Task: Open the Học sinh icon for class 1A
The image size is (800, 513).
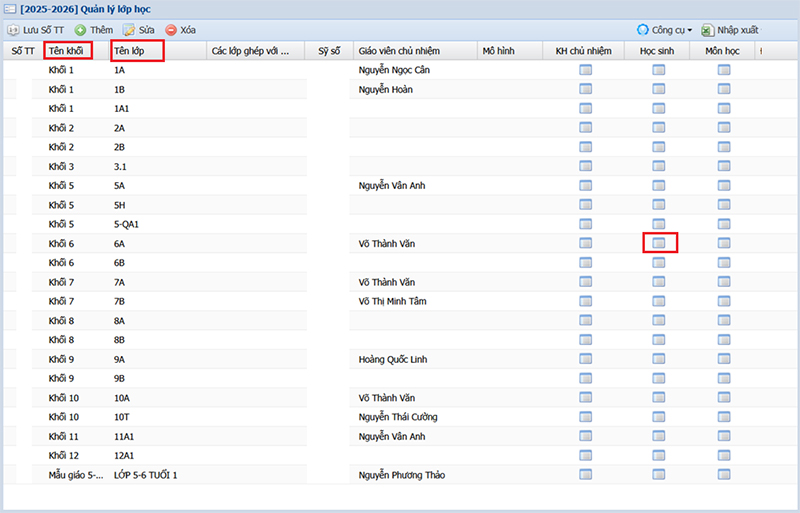Action: pos(659,70)
